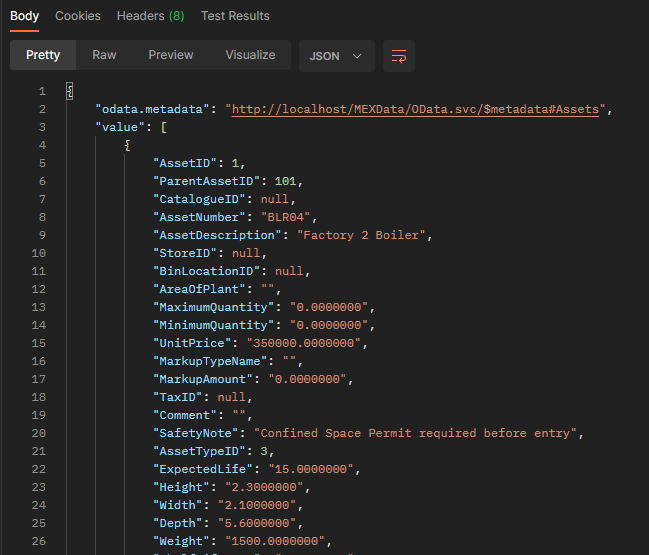Click the "2.1000000" width value
Viewport: 649px width, 555px height.
click(257, 505)
